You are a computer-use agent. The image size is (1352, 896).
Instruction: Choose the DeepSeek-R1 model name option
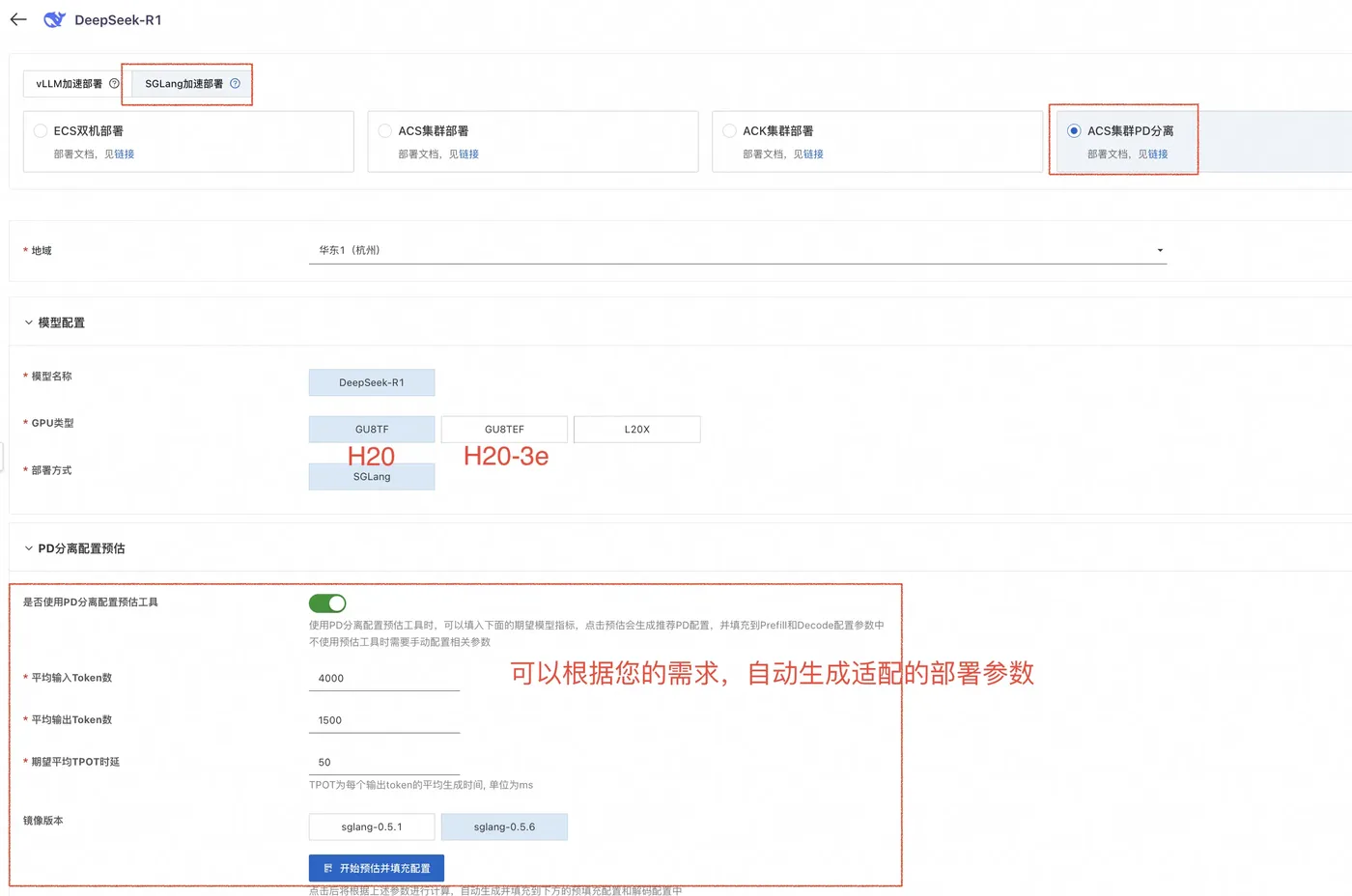pos(372,382)
